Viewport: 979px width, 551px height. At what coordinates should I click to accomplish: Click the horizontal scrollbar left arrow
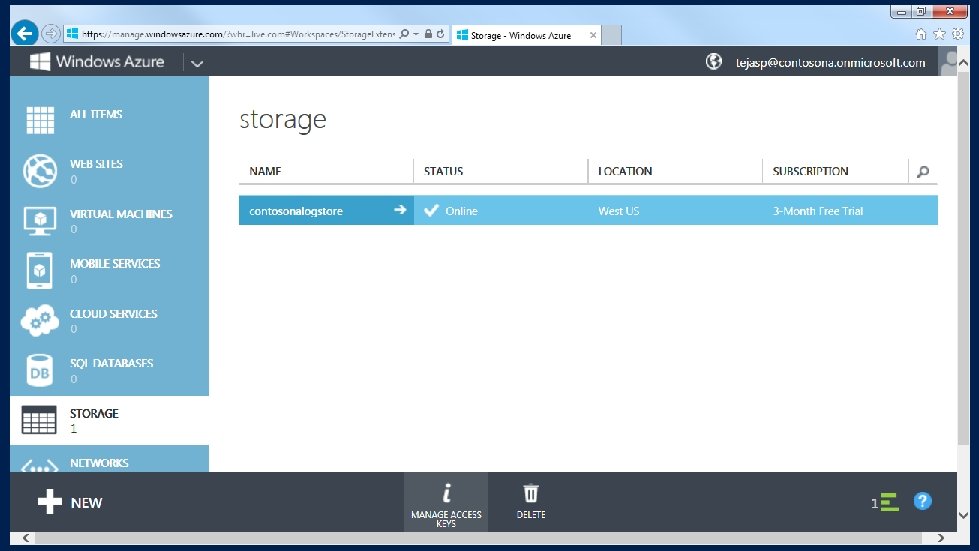click(26, 538)
